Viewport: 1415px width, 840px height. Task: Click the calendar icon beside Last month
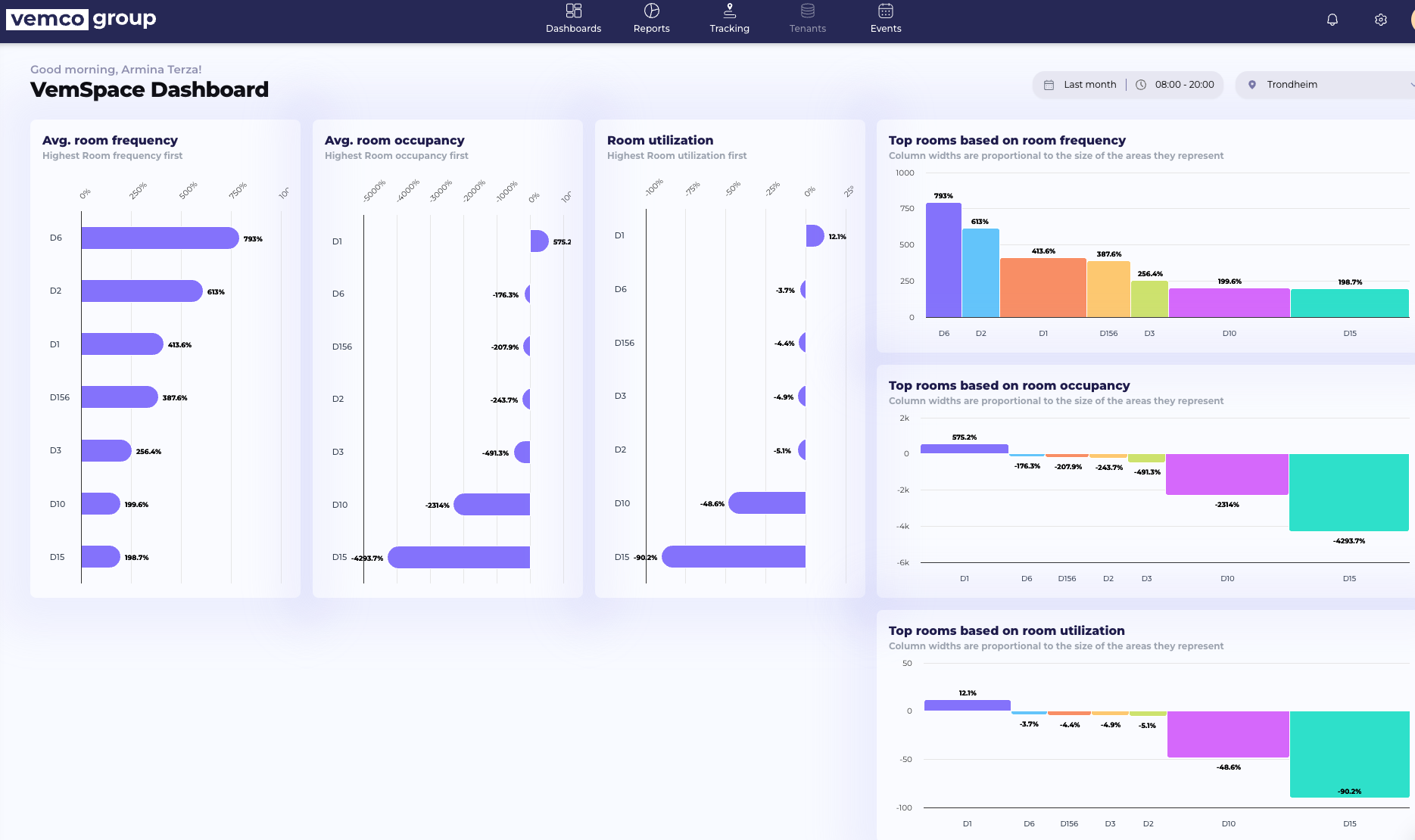tap(1050, 84)
